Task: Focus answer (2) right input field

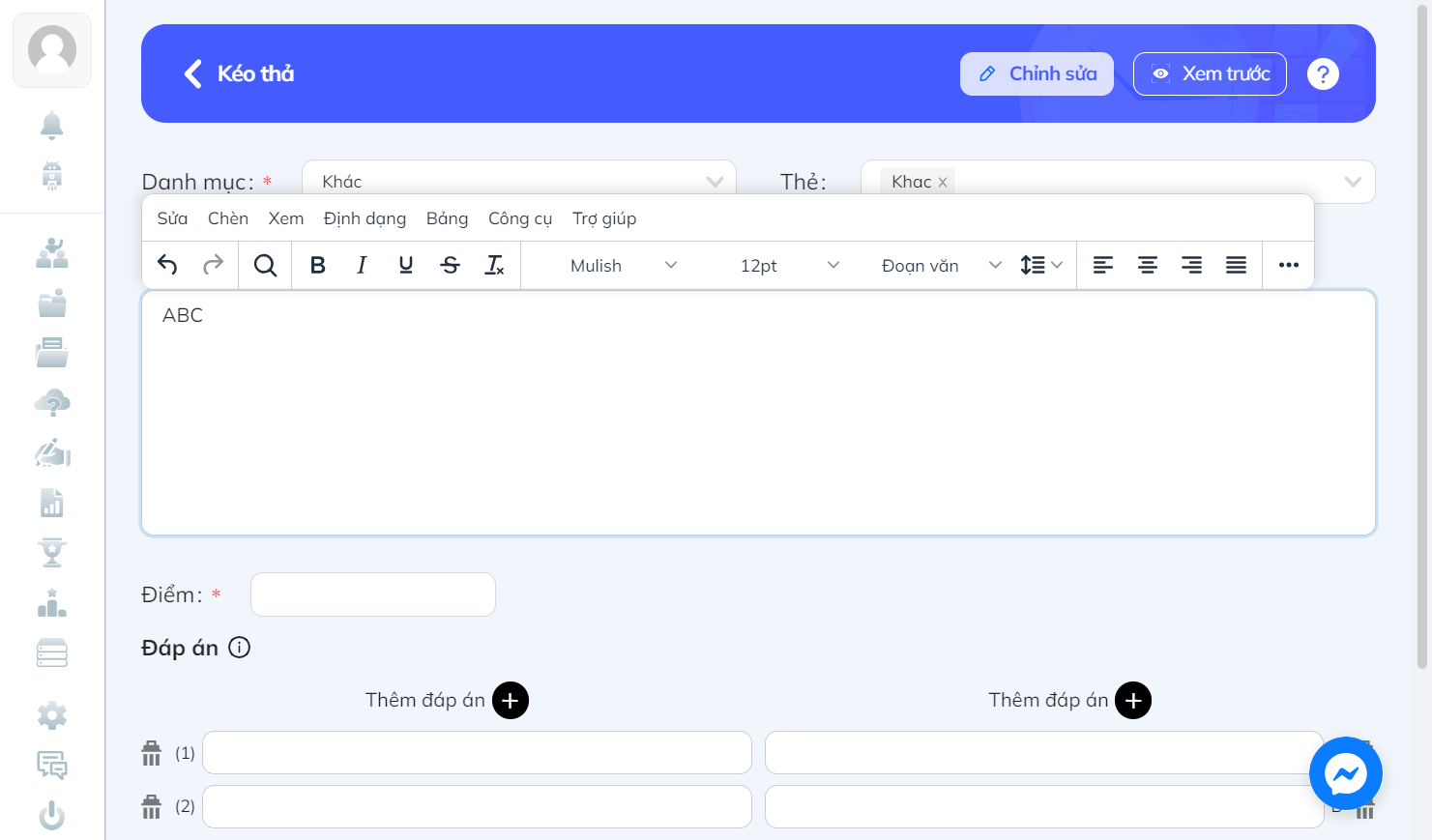Action: point(1044,806)
